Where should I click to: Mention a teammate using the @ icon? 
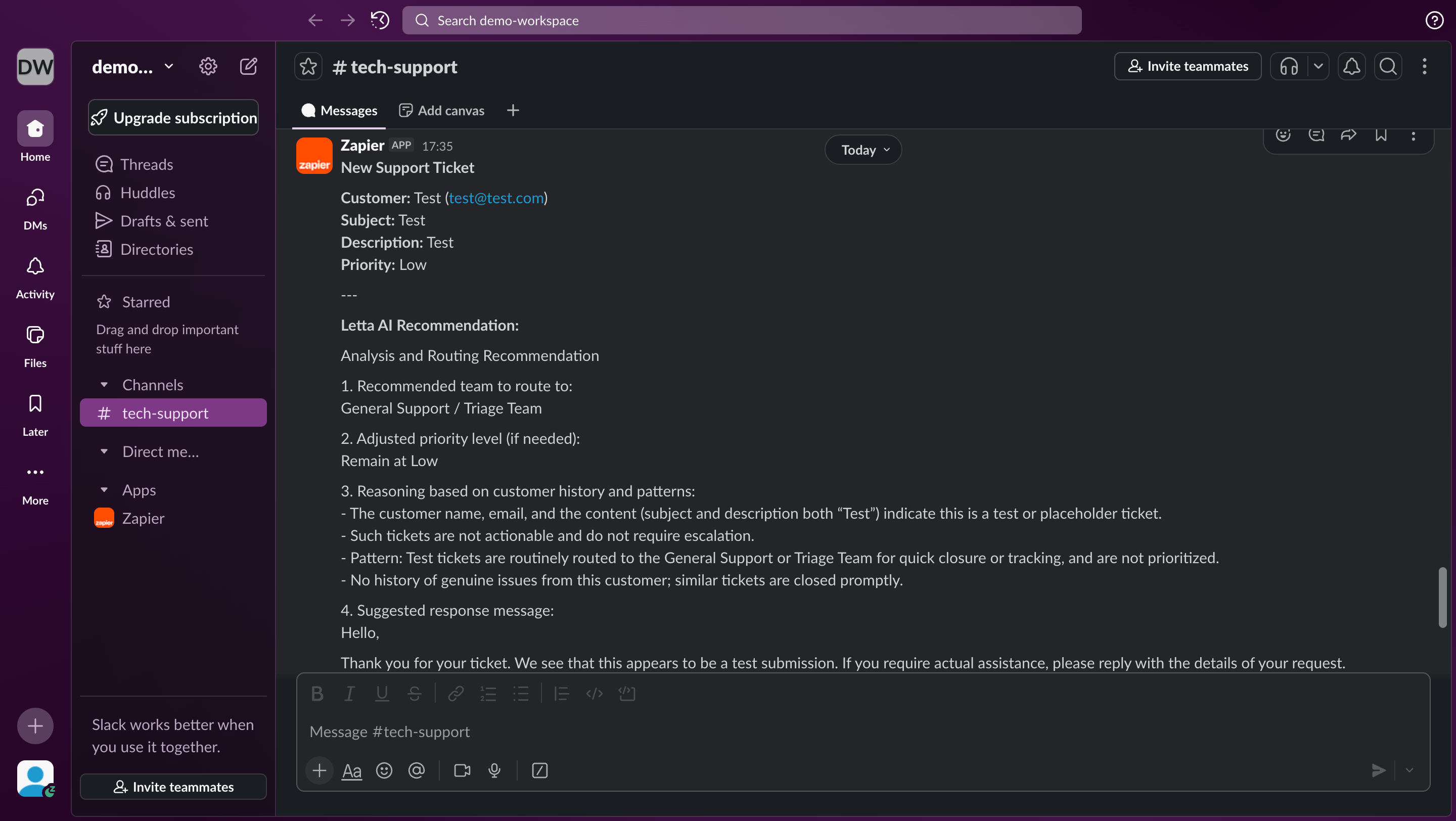417,770
